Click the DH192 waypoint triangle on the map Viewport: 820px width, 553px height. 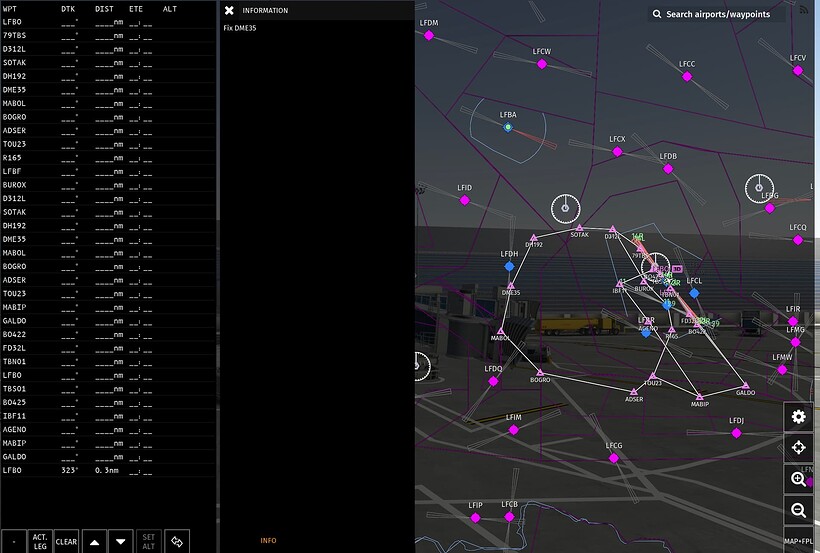click(x=533, y=238)
